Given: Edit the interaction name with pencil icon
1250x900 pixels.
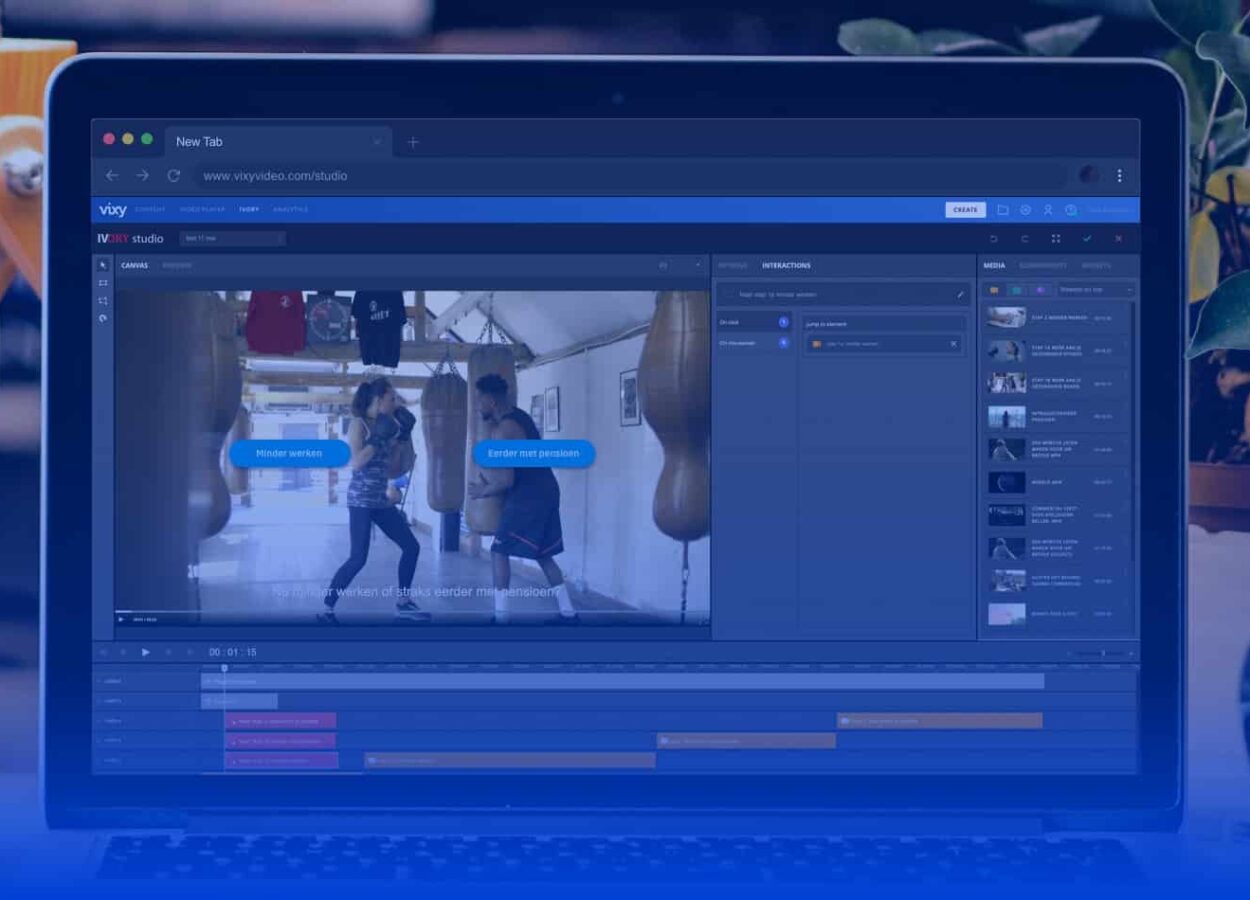Looking at the screenshot, I should pos(960,295).
